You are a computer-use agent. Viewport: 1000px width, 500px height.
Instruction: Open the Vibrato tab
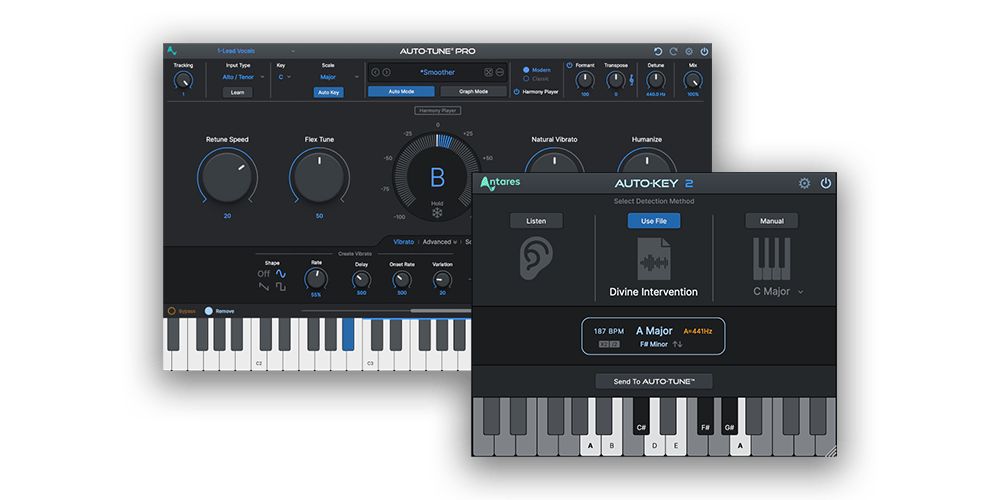point(403,242)
